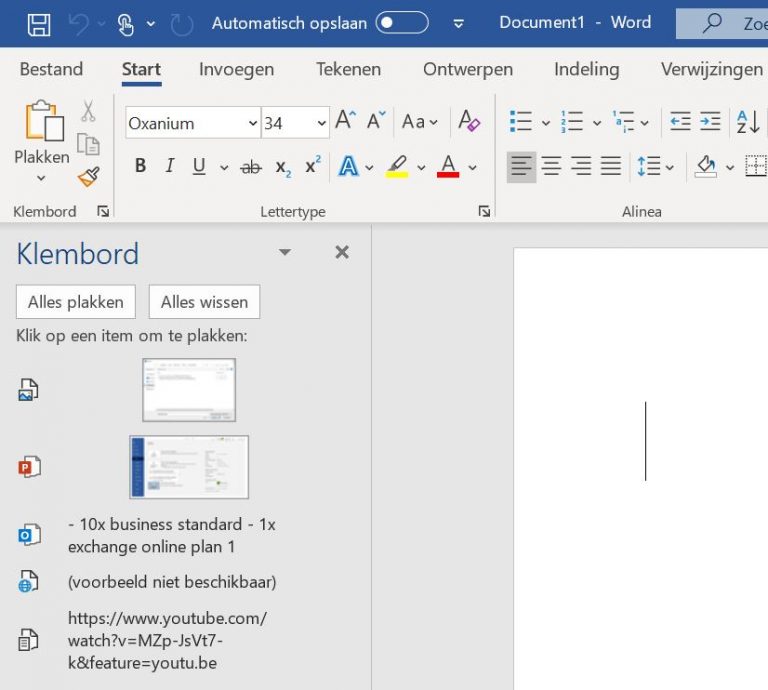Paste the first screenshot clipboard thumbnail
This screenshot has height=690, width=768.
click(189, 390)
